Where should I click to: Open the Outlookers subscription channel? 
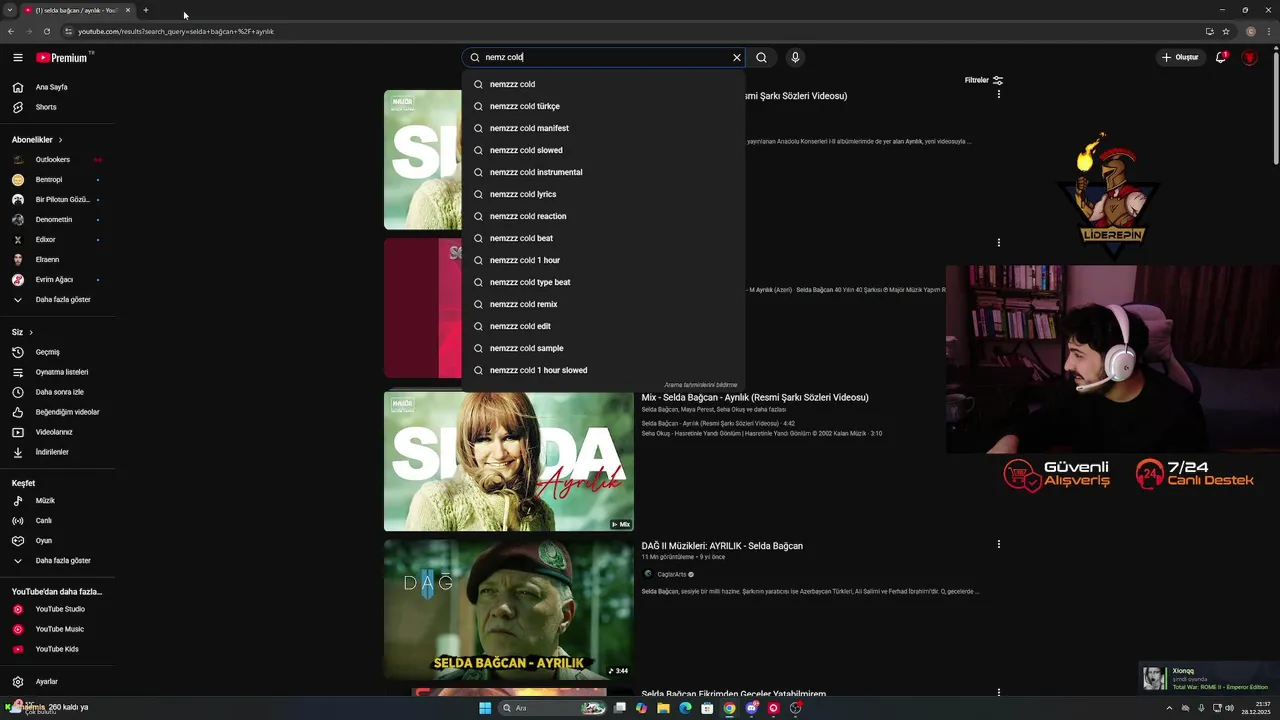point(57,160)
